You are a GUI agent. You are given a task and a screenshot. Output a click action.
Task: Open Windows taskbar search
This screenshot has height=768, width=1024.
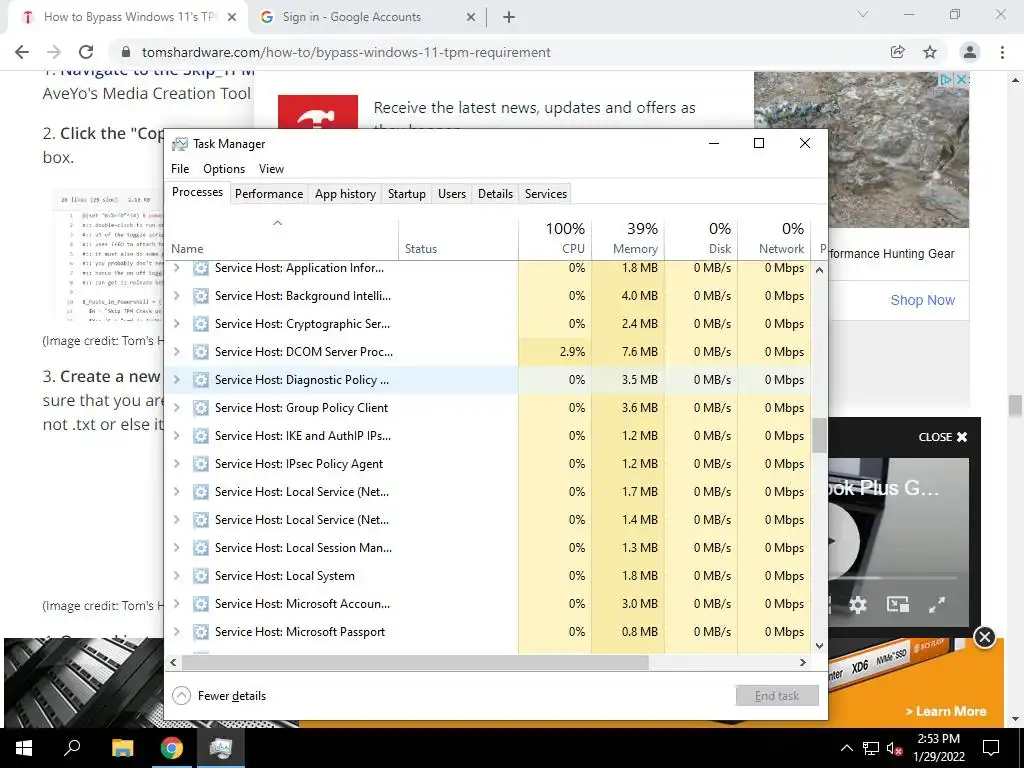(x=72, y=748)
